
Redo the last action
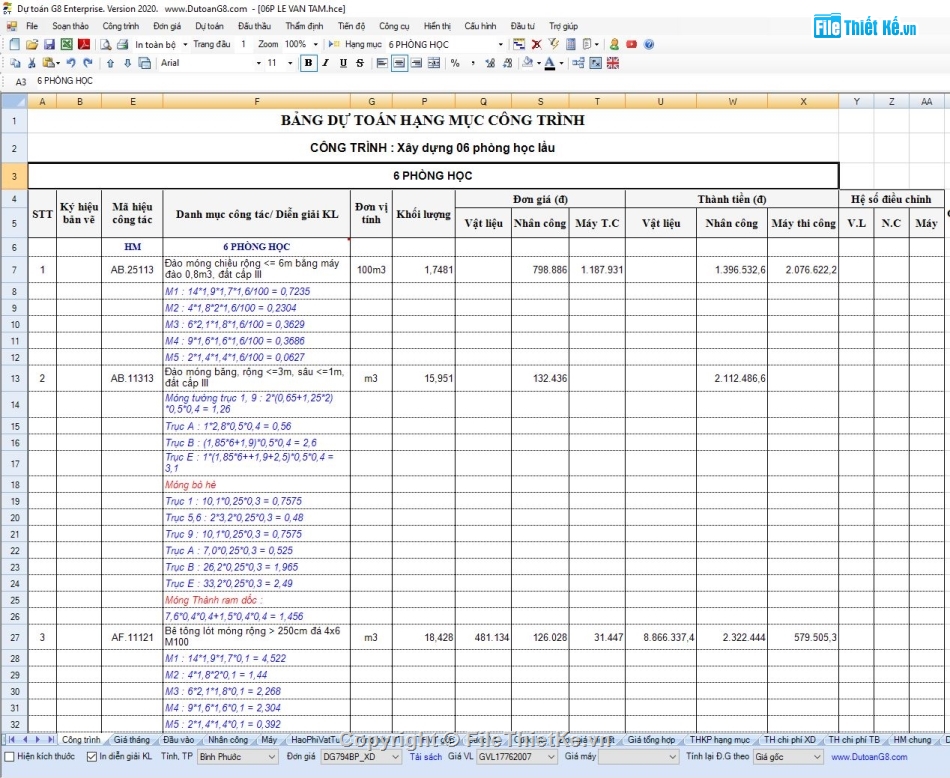coord(88,63)
